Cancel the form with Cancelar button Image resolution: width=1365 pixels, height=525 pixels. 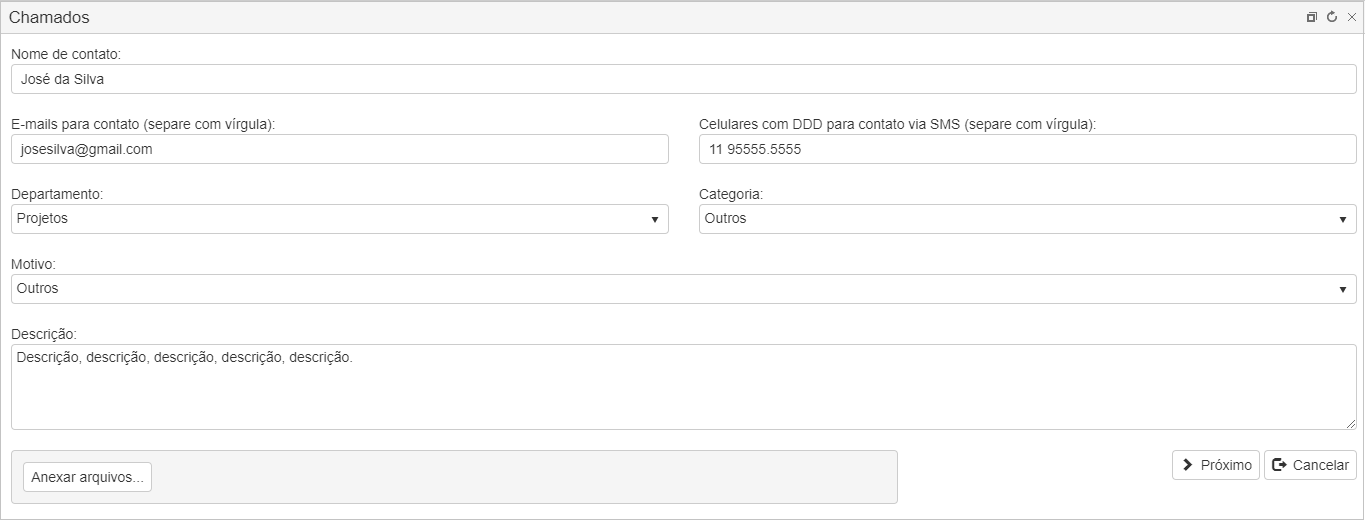[1310, 465]
